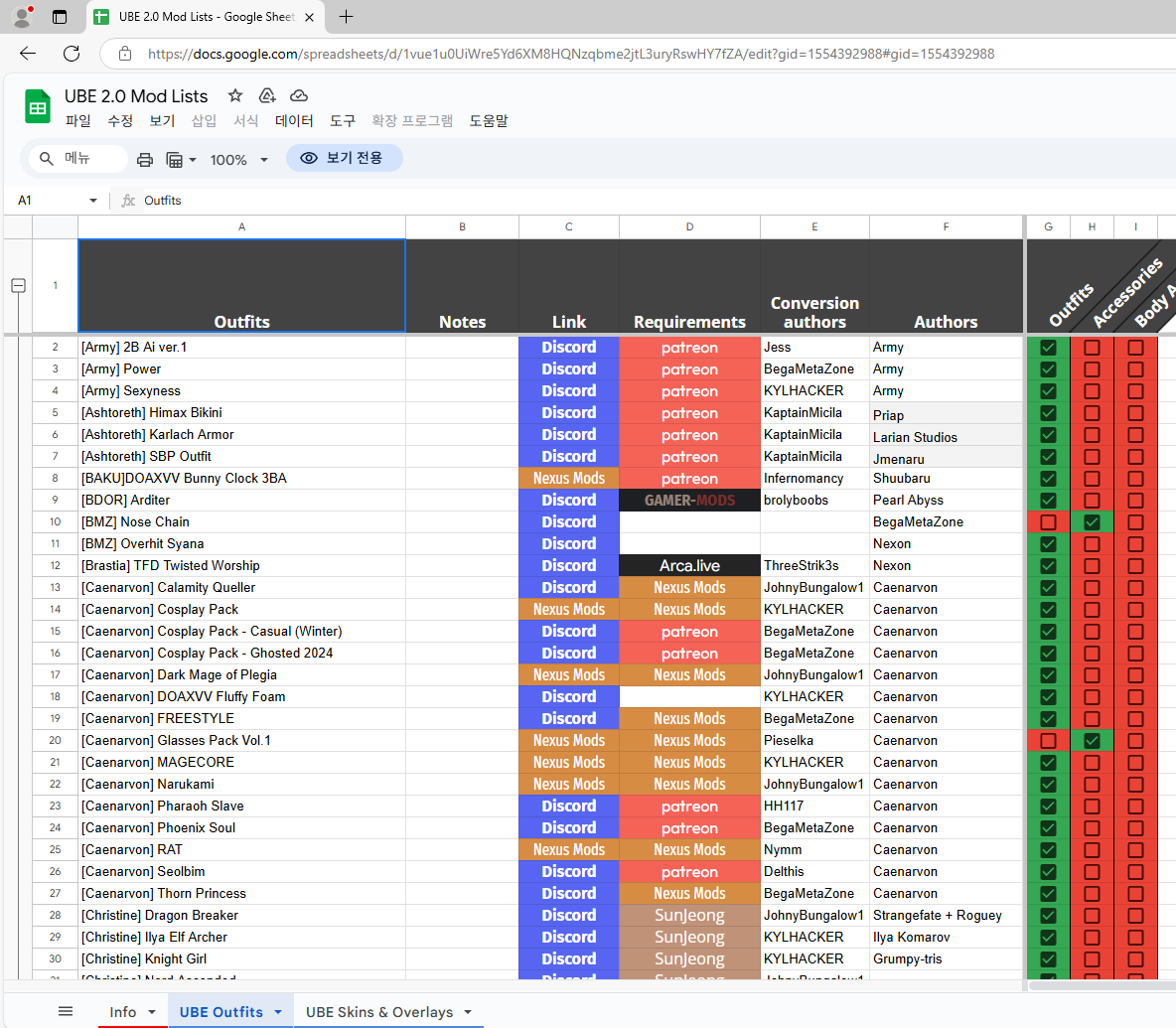Viewport: 1176px width, 1028px height.
Task: Open the filter views dropdown arrow
Action: tap(193, 160)
